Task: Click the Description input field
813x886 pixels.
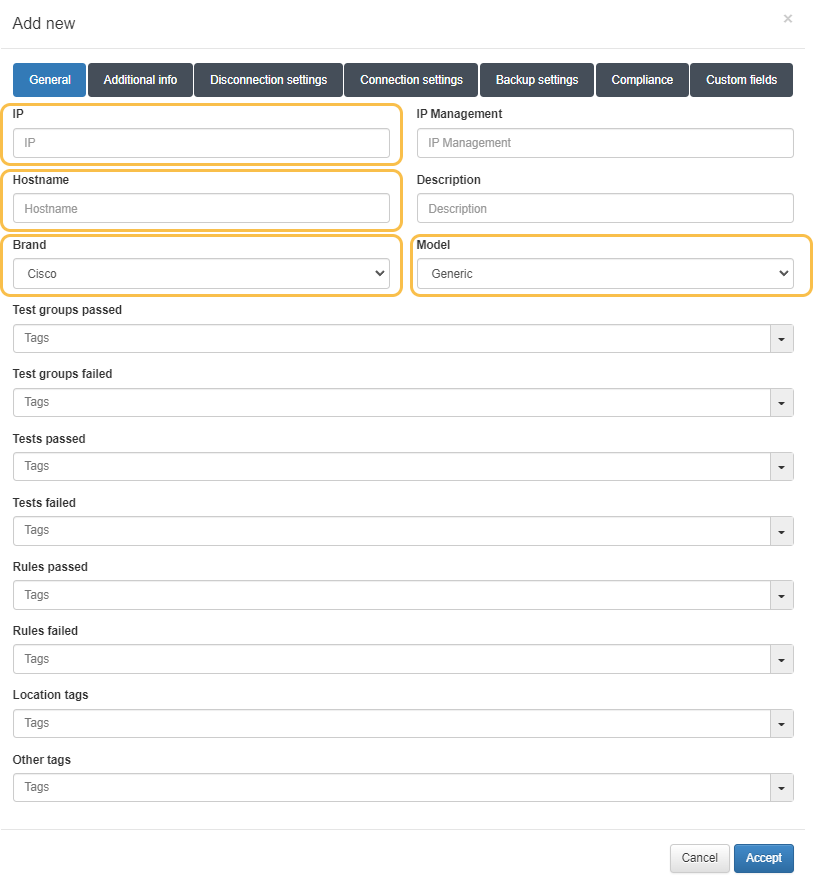Action: click(x=604, y=208)
